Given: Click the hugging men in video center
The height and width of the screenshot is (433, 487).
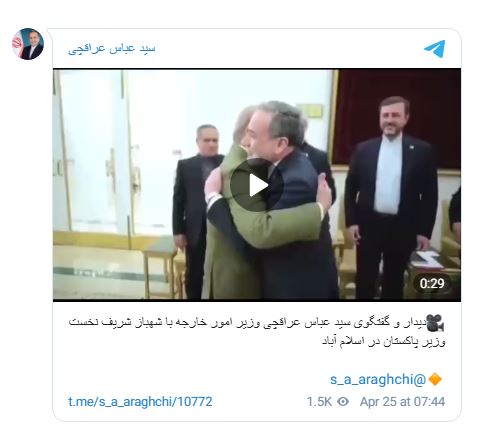Looking at the screenshot, I should coord(267,200).
